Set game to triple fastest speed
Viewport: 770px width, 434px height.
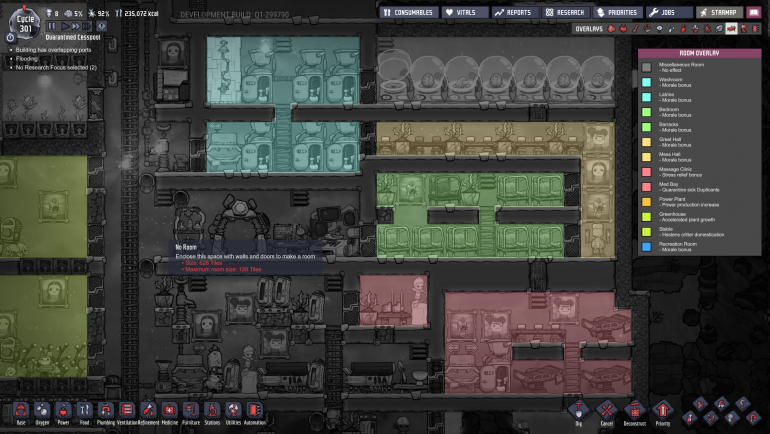(87, 26)
